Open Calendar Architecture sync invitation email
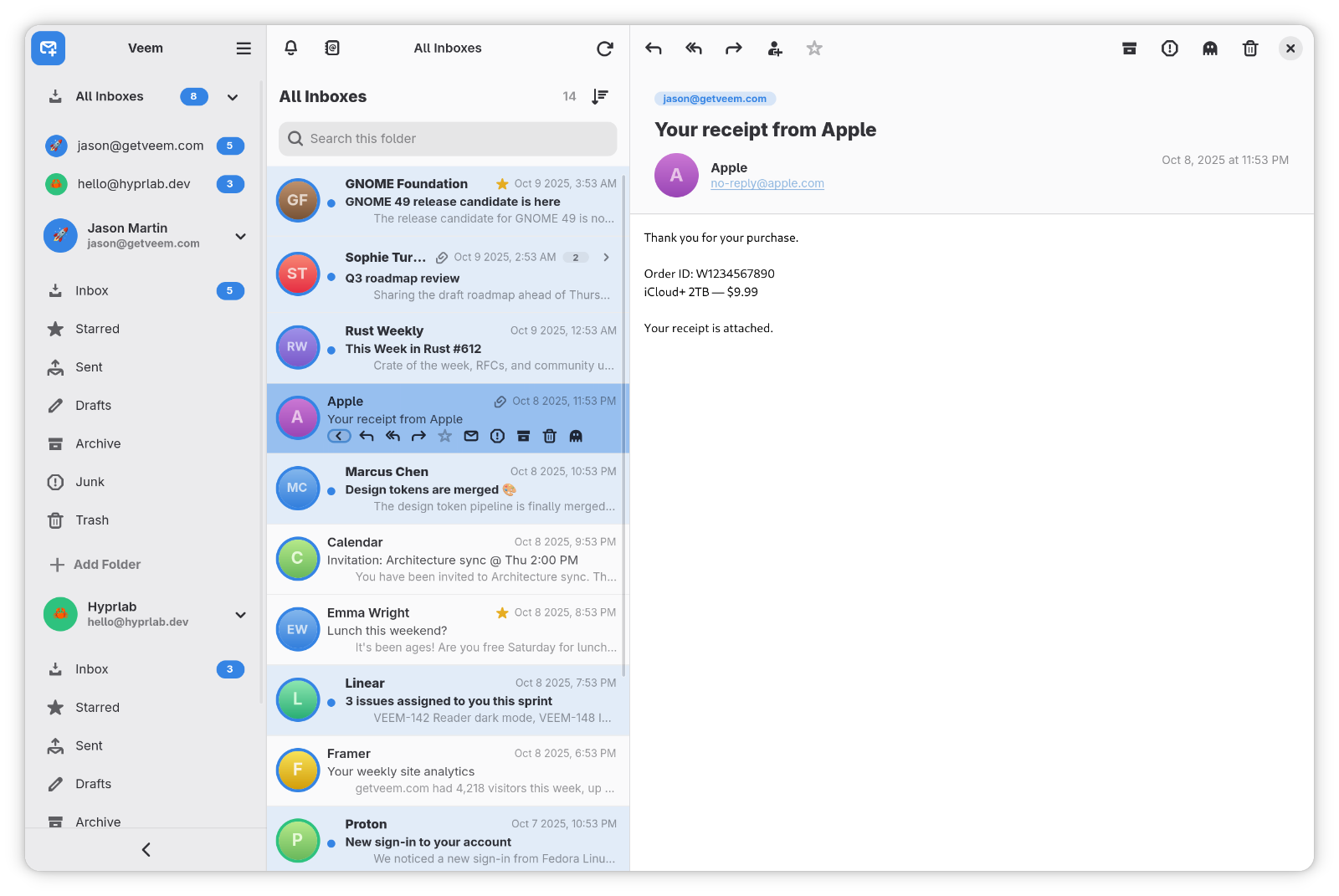Image resolution: width=1339 pixels, height=896 pixels. 448,560
